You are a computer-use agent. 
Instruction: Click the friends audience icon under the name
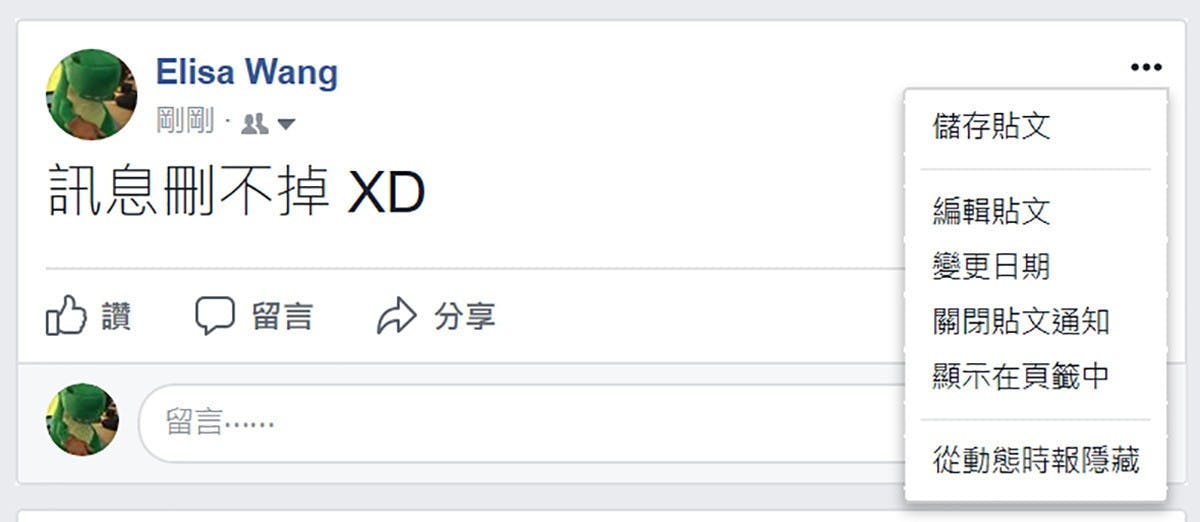[255, 124]
